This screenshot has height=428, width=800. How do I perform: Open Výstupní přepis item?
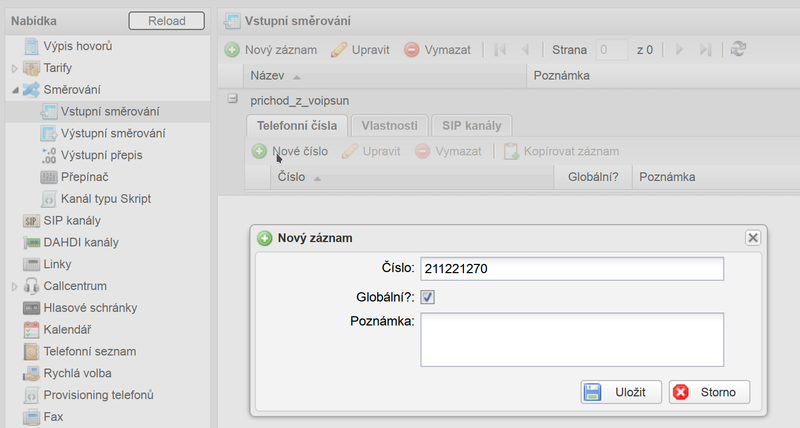[x=102, y=155]
